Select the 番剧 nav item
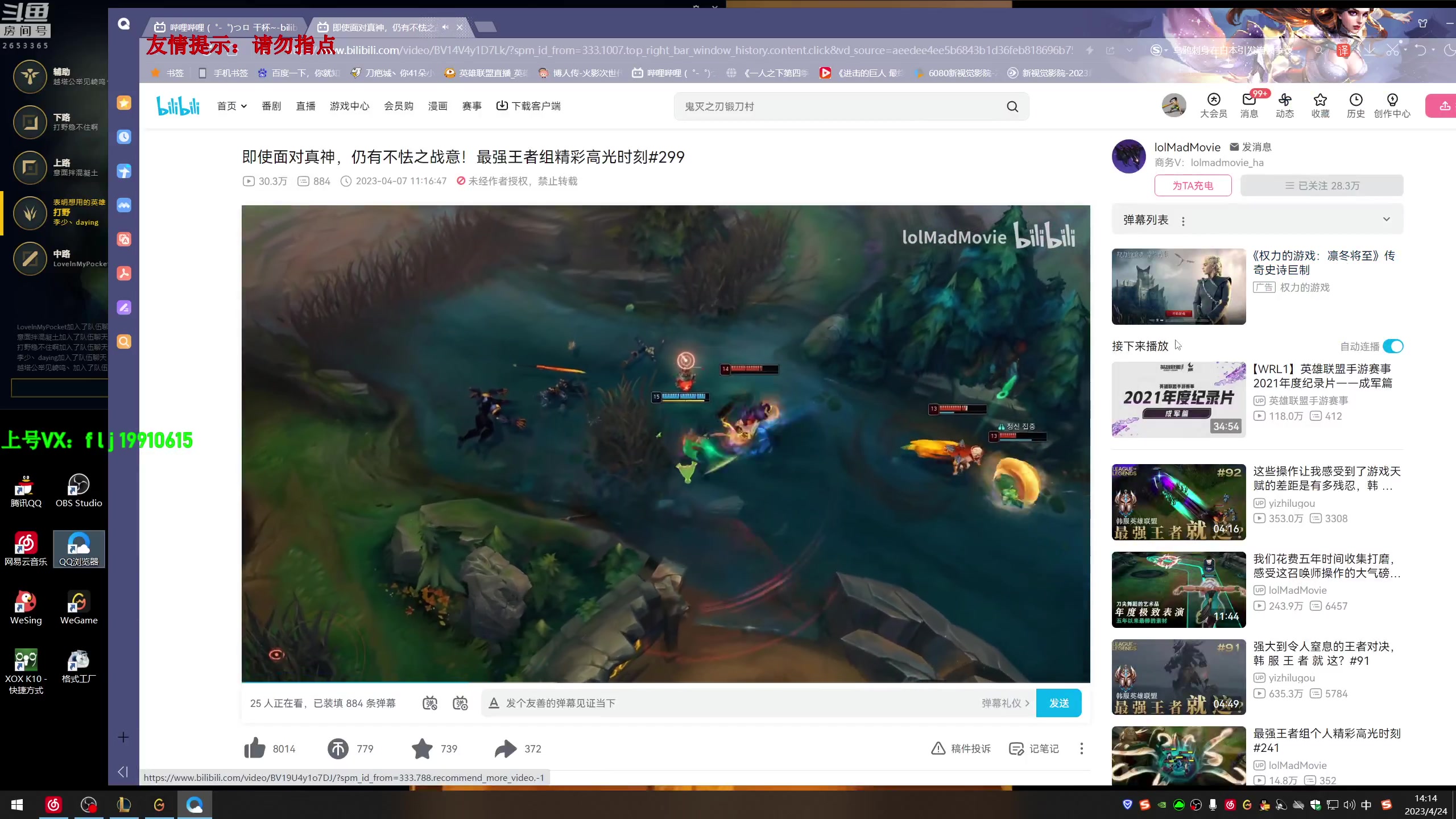Viewport: 1456px width, 819px height. [271, 106]
